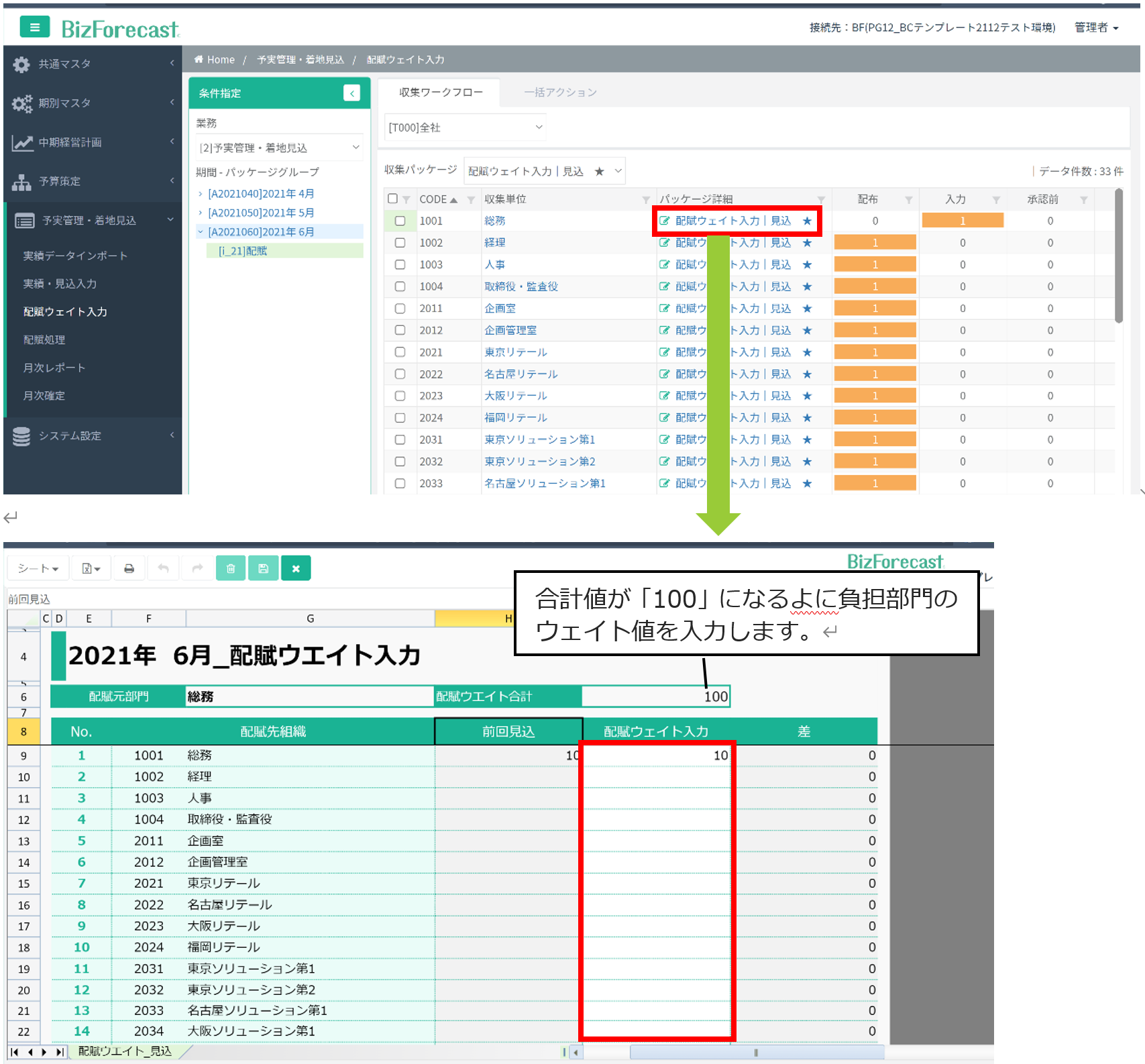Screen dimensions: 1145x1064
Task: Open the [T000]全社 dropdown
Action: (465, 127)
